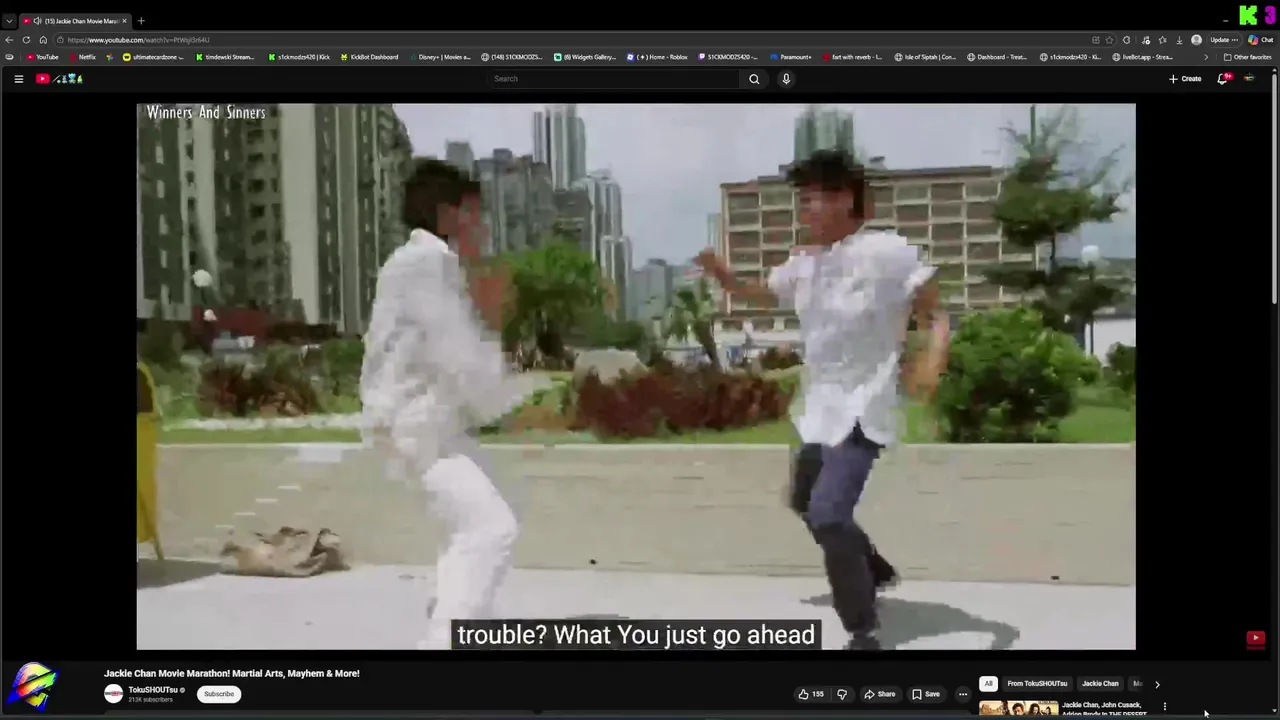
Task: Open the liveBot.app bookmark
Action: tap(1142, 57)
